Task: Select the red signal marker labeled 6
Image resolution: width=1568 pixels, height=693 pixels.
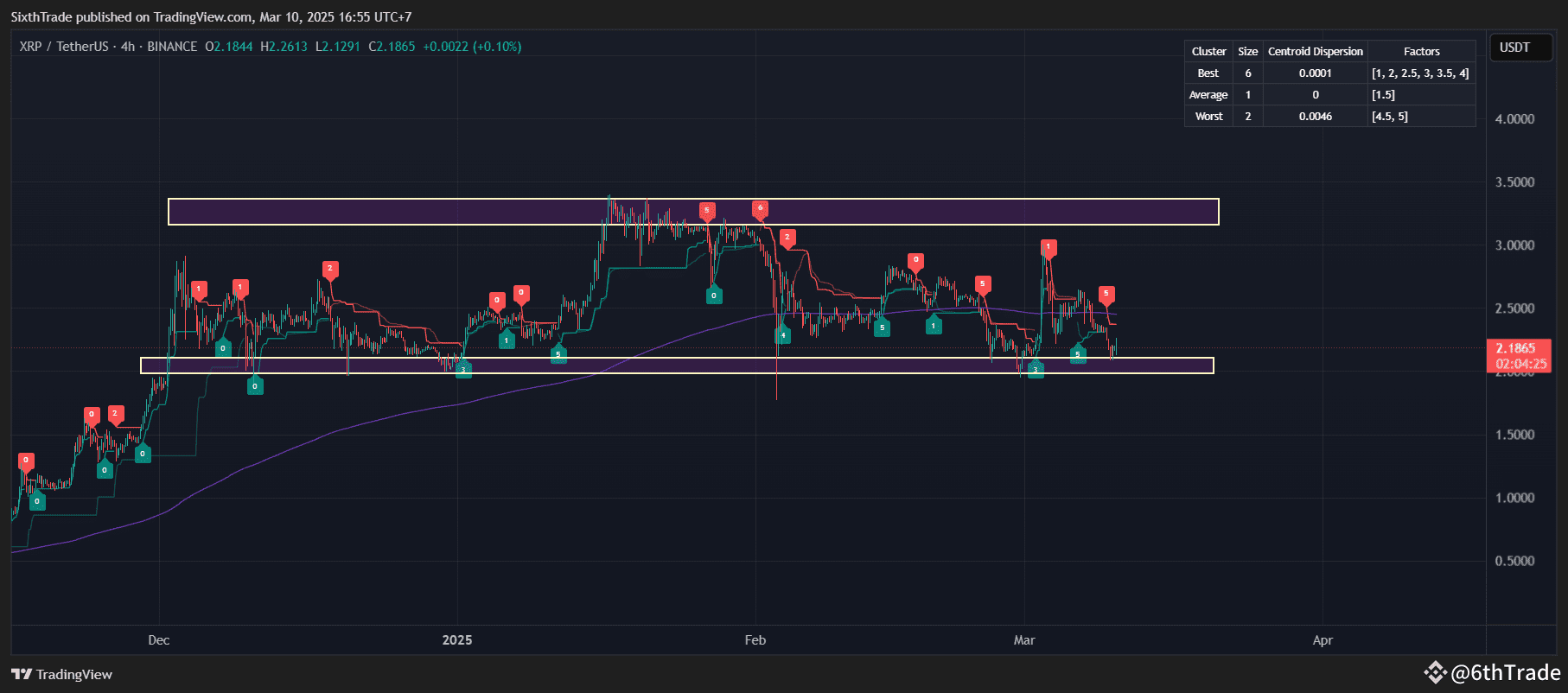Action: pos(760,208)
